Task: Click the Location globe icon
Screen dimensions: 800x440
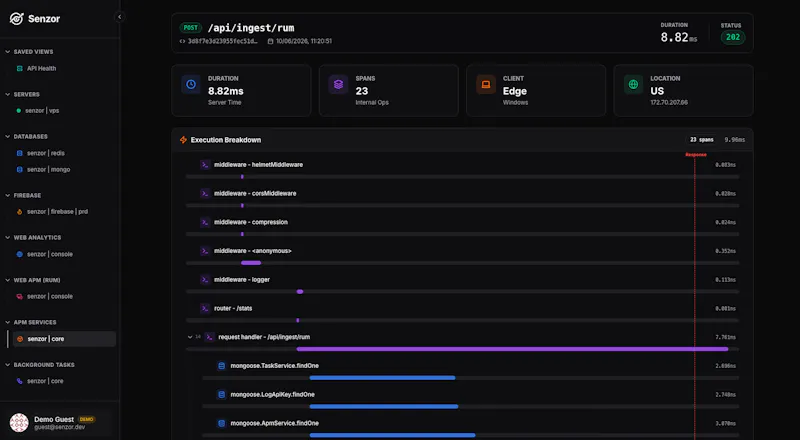Action: point(633,84)
